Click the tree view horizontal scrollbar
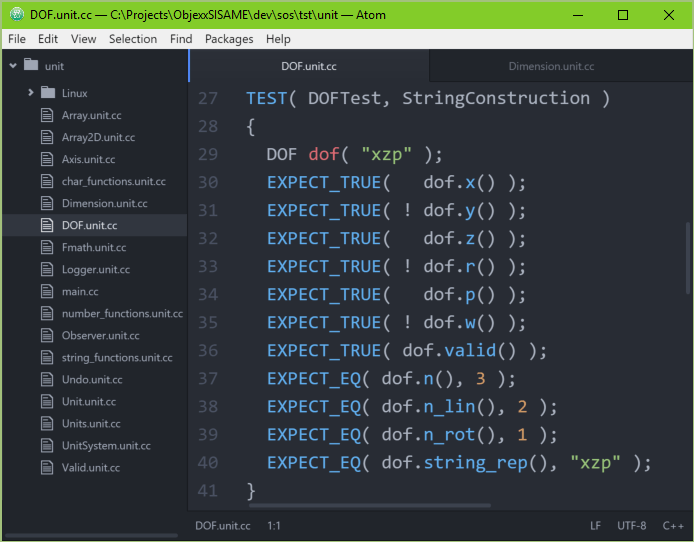 91,536
